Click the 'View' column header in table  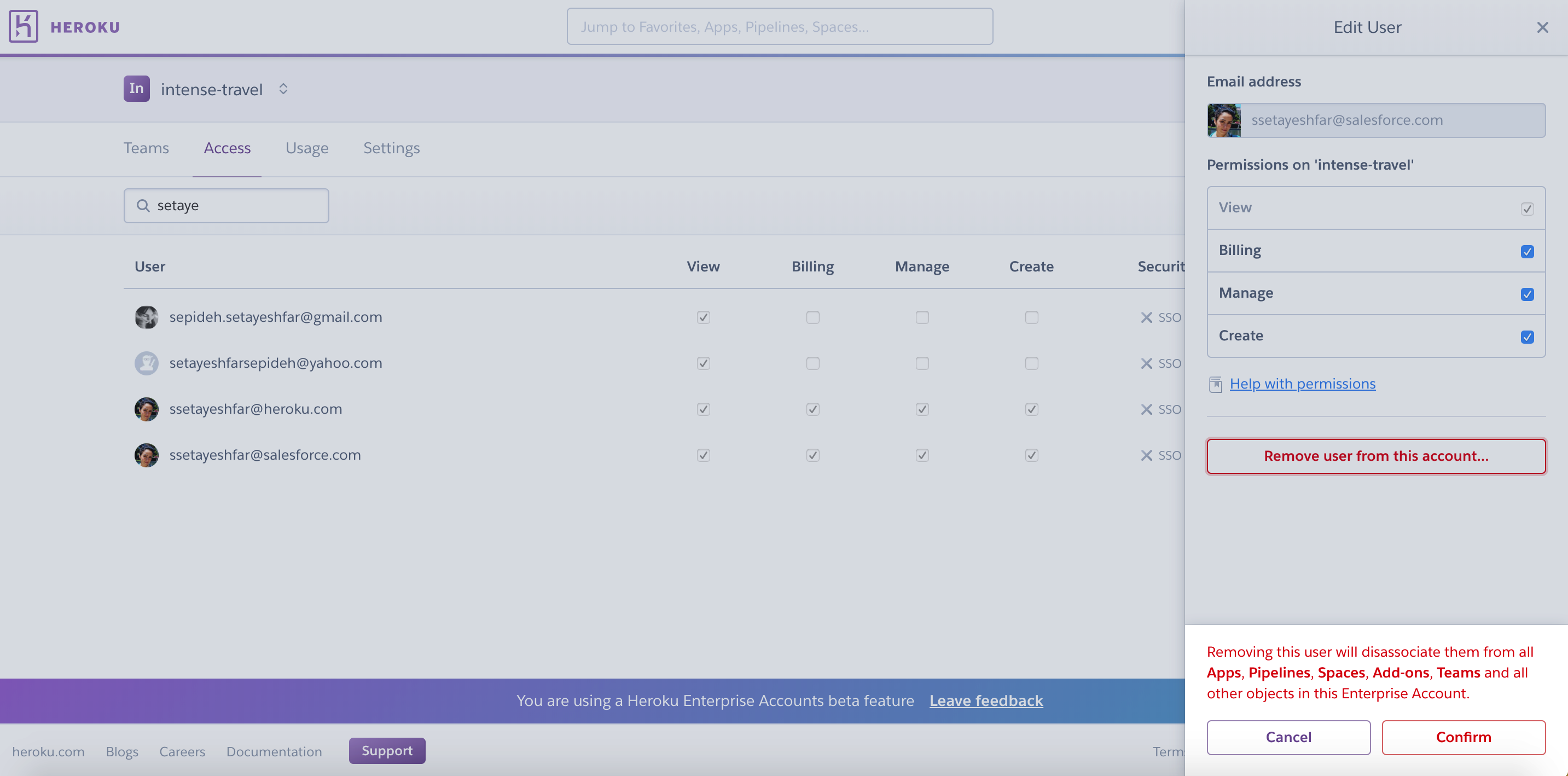(703, 267)
